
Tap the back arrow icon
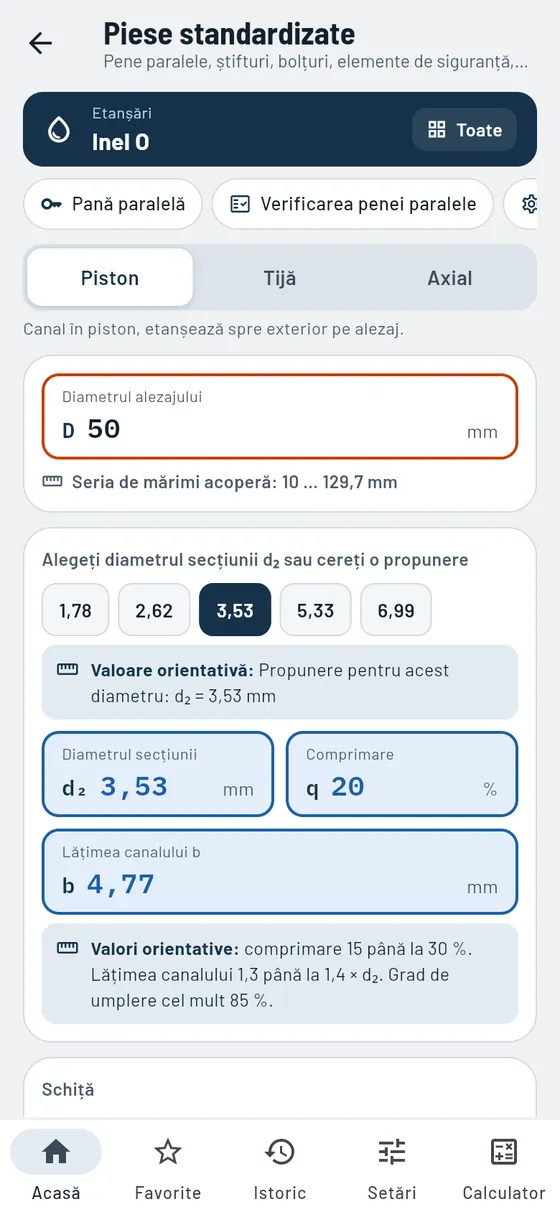(40, 43)
